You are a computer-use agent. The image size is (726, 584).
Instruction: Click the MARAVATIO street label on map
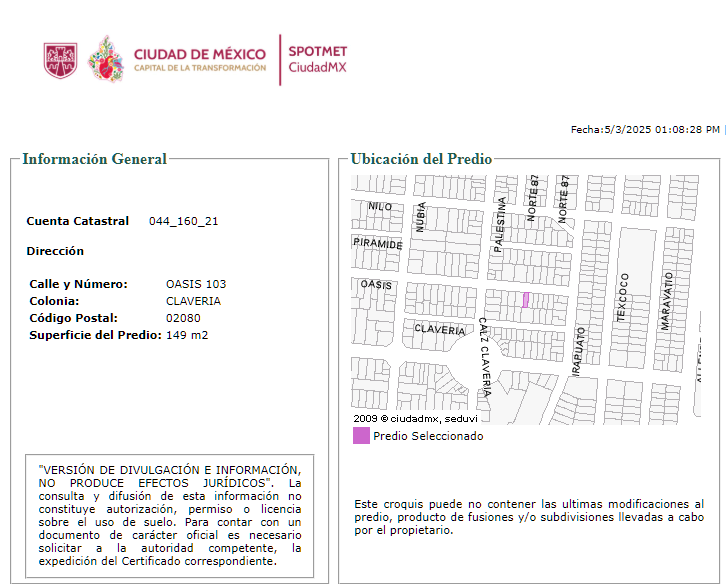click(666, 301)
